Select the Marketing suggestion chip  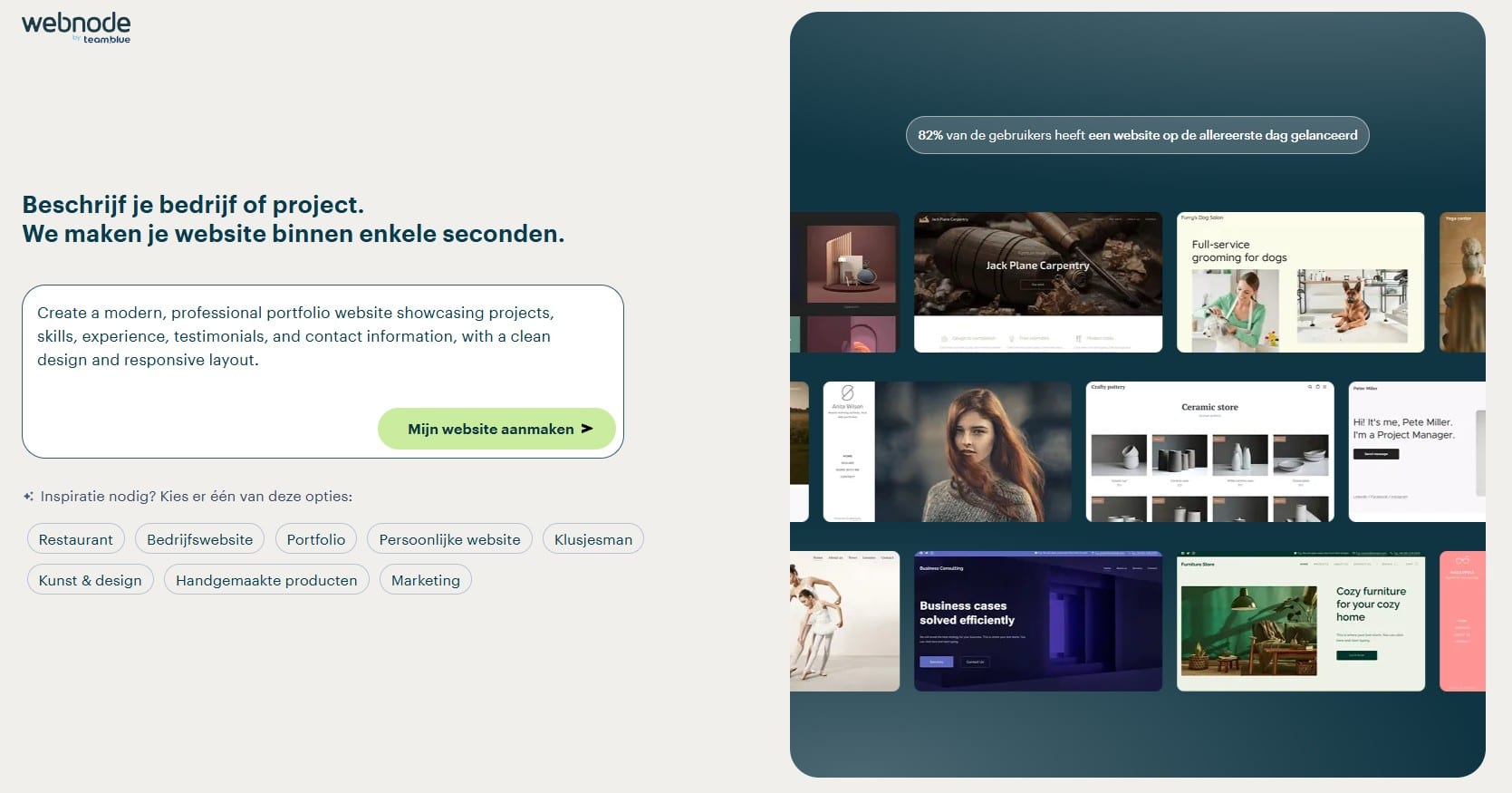click(x=425, y=580)
